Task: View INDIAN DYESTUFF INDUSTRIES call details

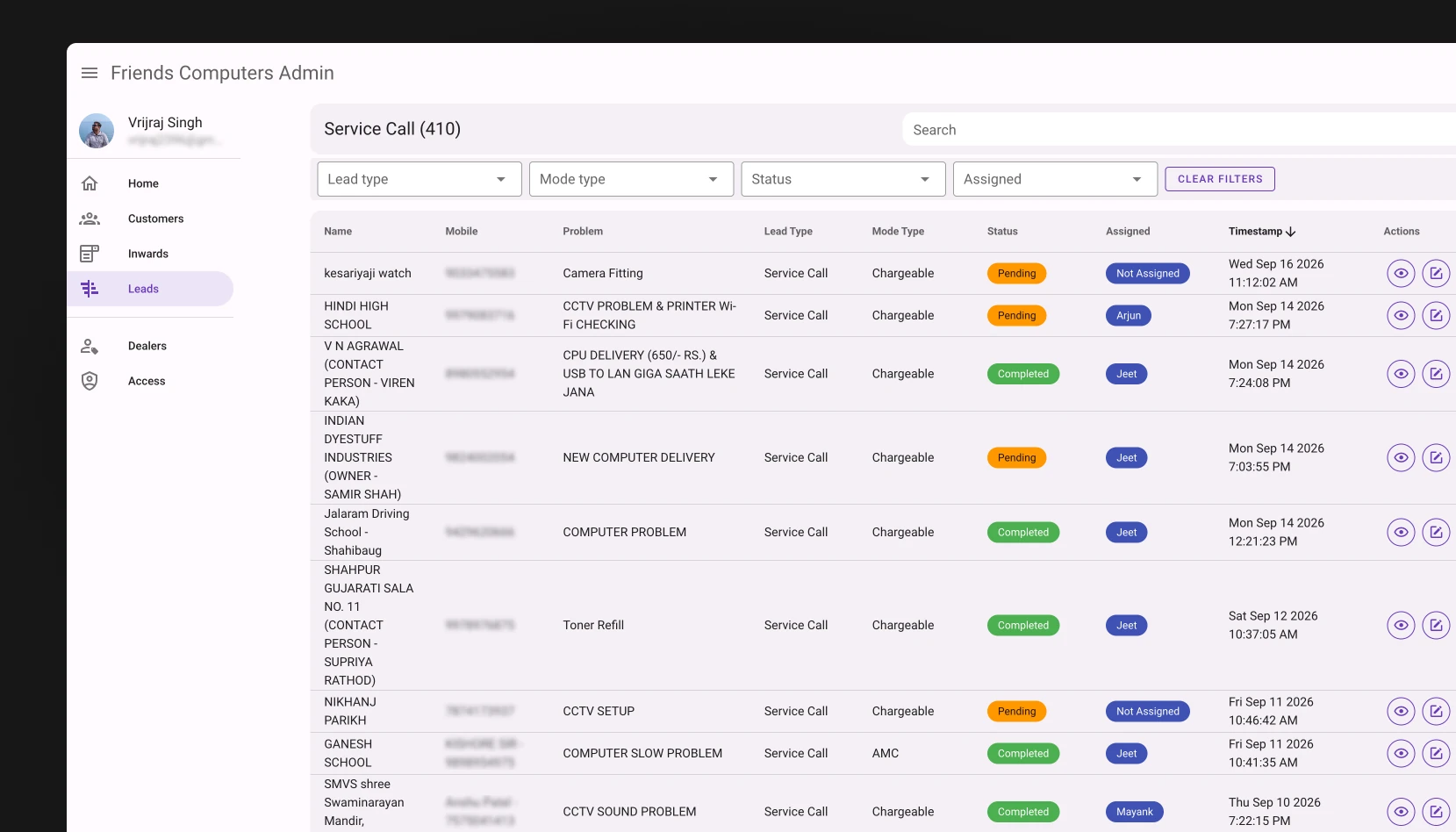Action: pos(1401,457)
